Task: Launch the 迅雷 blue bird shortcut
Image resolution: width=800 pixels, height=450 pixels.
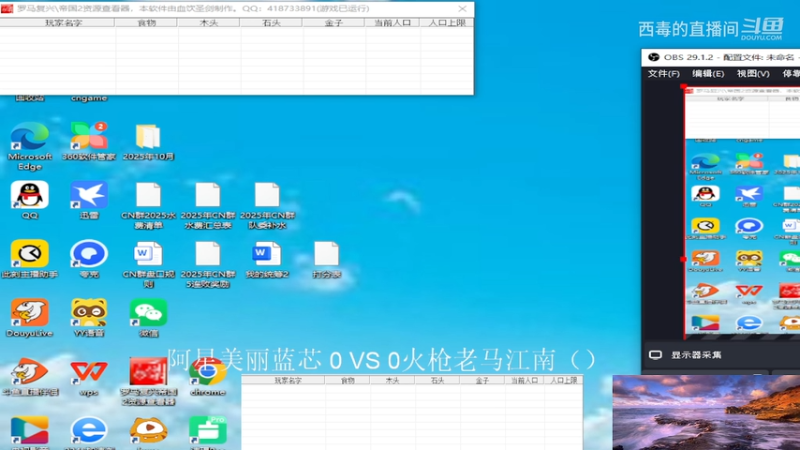Action: (89, 199)
